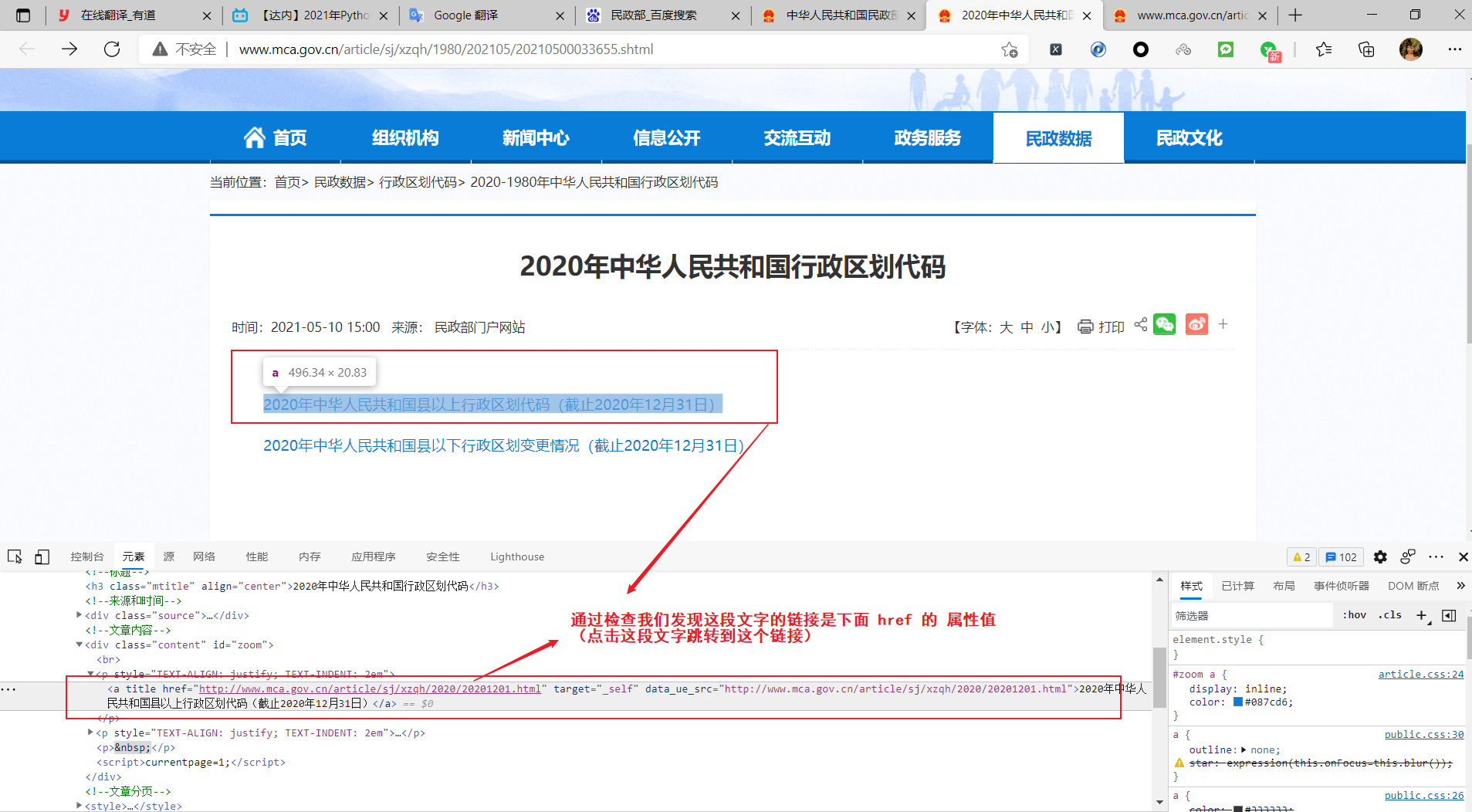Toggle the .cls class editor
The height and width of the screenshot is (812, 1472).
1390,615
